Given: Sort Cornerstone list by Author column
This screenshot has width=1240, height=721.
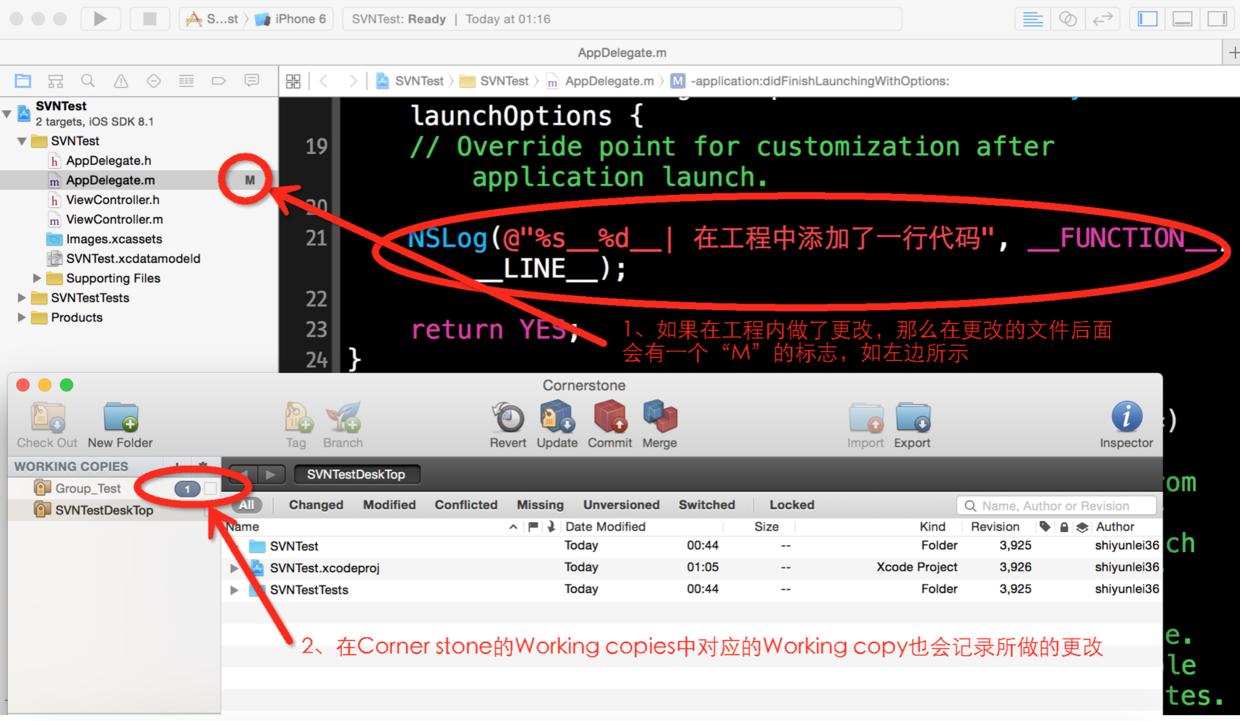Looking at the screenshot, I should tap(1115, 527).
